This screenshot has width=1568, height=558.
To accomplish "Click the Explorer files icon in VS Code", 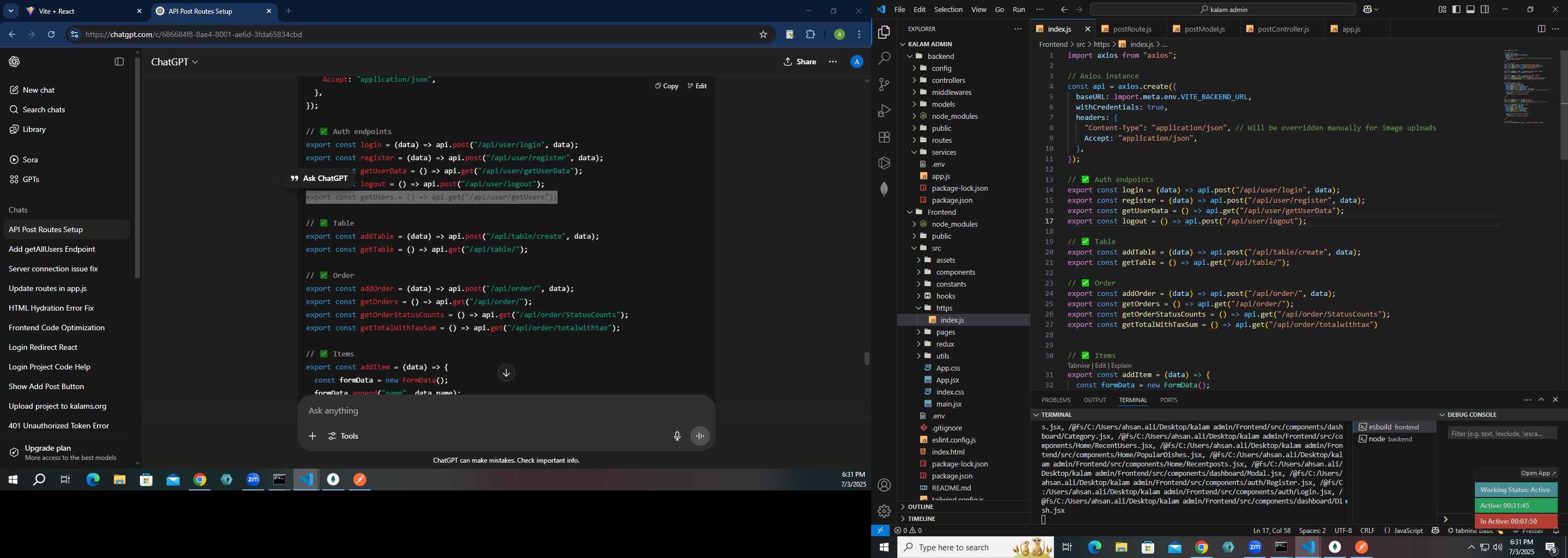I will (884, 32).
